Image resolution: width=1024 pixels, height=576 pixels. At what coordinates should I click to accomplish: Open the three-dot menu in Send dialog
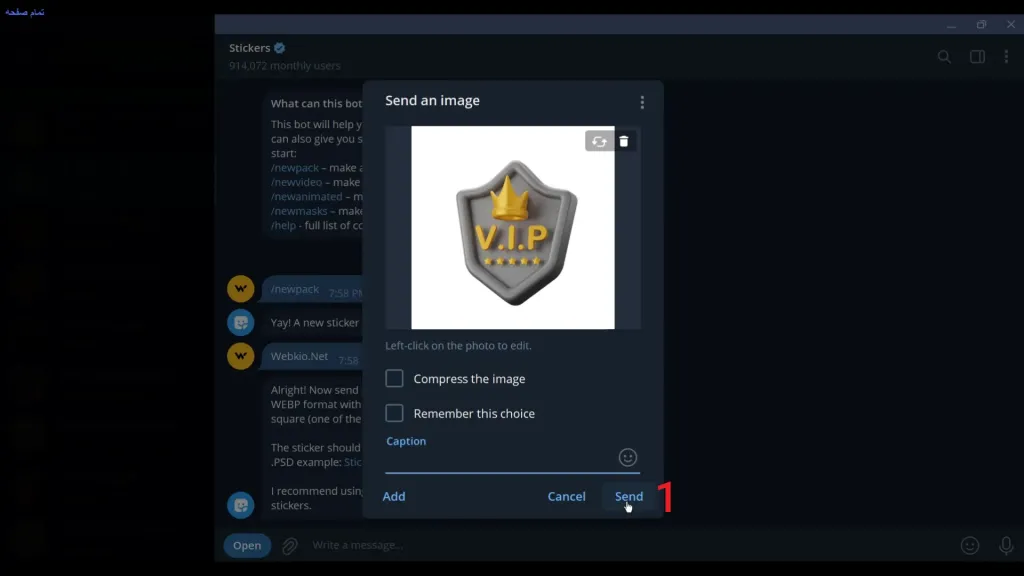(x=642, y=102)
